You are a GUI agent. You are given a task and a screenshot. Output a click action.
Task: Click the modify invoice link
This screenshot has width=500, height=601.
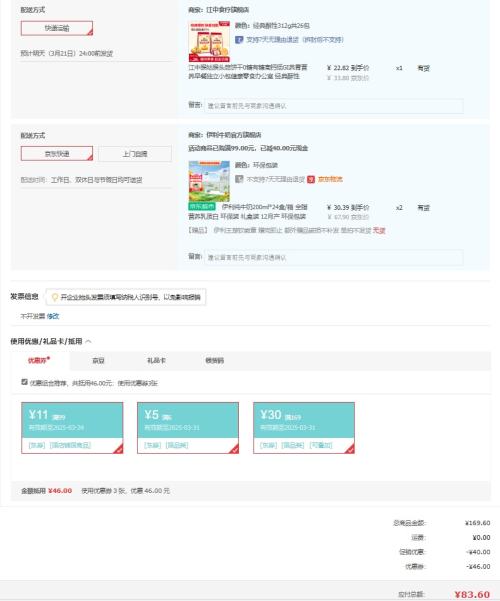tap(53, 316)
